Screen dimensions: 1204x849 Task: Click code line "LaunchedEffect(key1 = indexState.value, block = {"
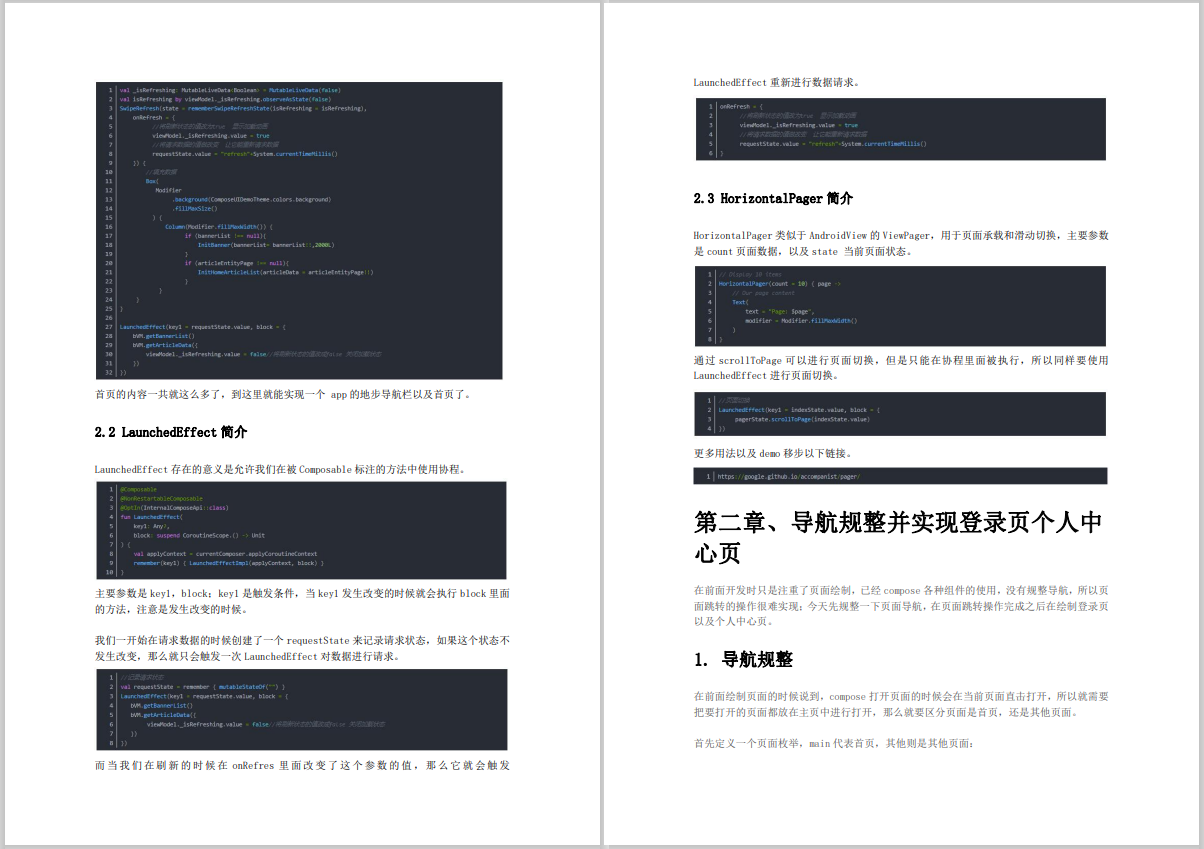(x=798, y=409)
